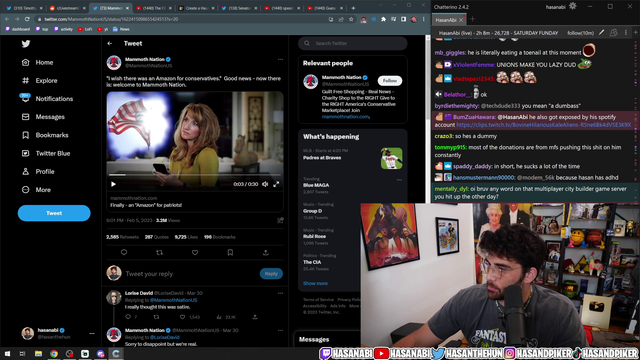This screenshot has width=640, height=360.
Task: Go back using arrow beside Tweet heading
Action: tap(110, 43)
